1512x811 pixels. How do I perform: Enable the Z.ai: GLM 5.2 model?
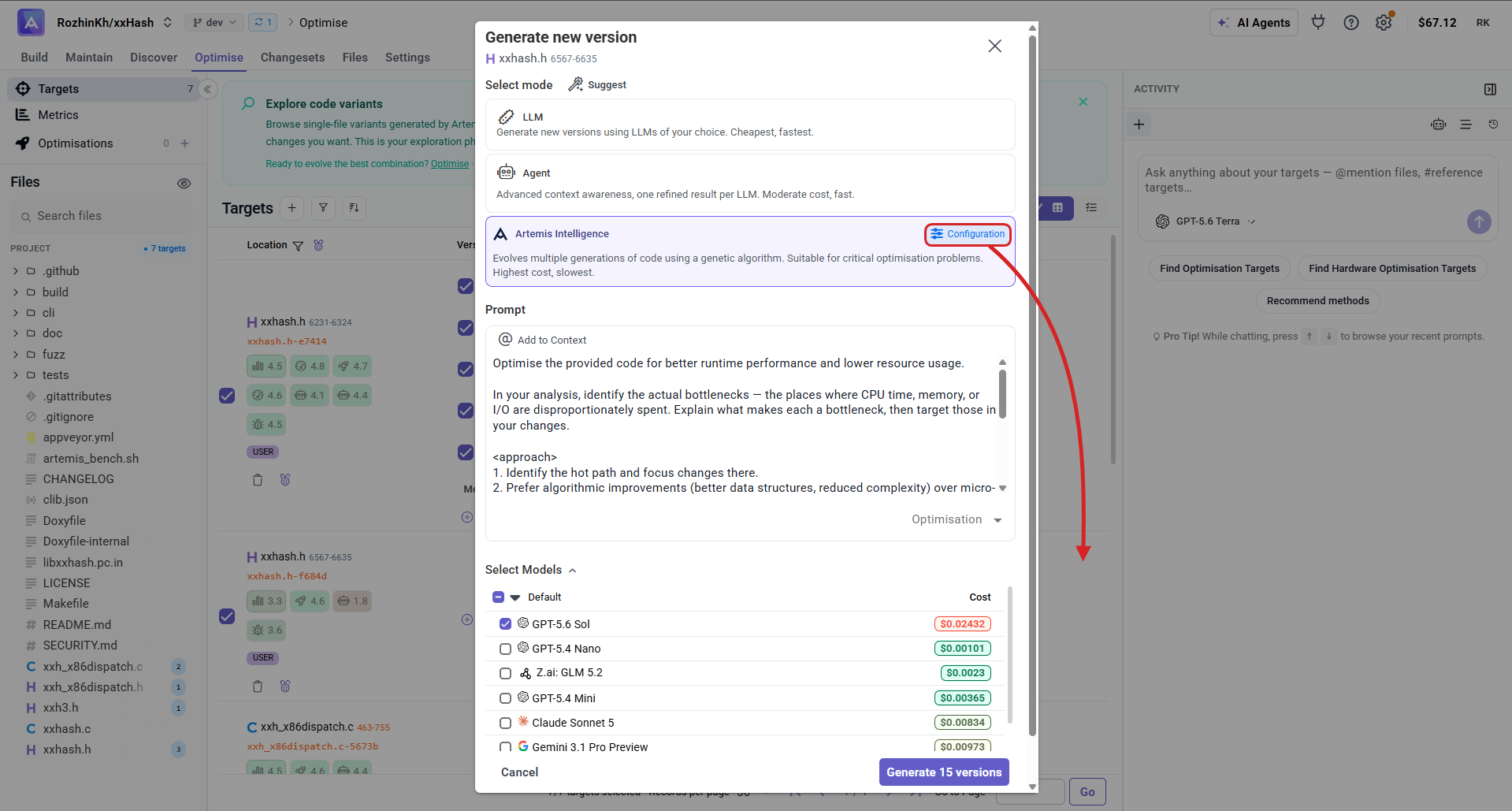[506, 673]
